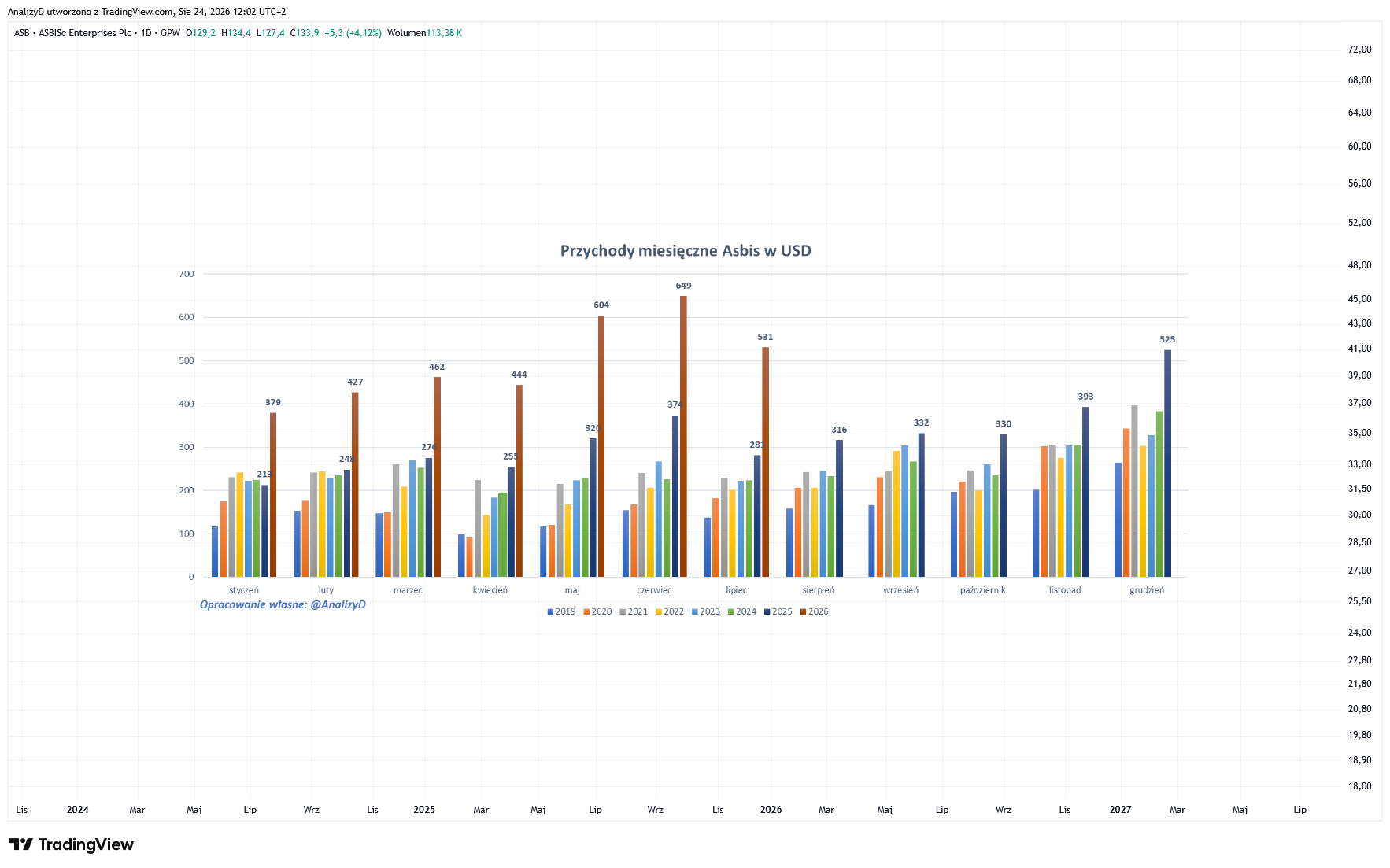The image size is (1390, 868).
Task: Click the 2025 year on the time axis
Action: click(x=424, y=809)
